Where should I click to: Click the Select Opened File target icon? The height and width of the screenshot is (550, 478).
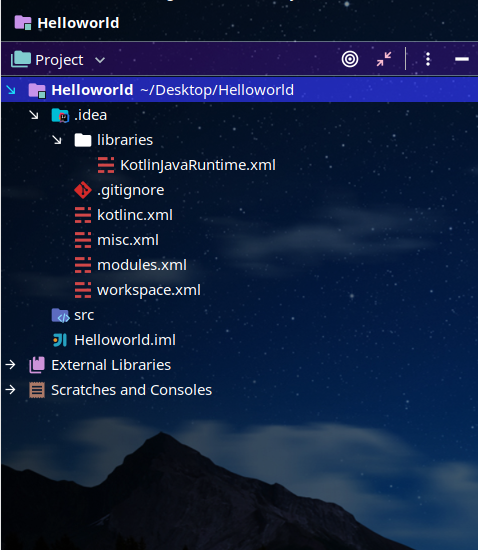(x=350, y=59)
